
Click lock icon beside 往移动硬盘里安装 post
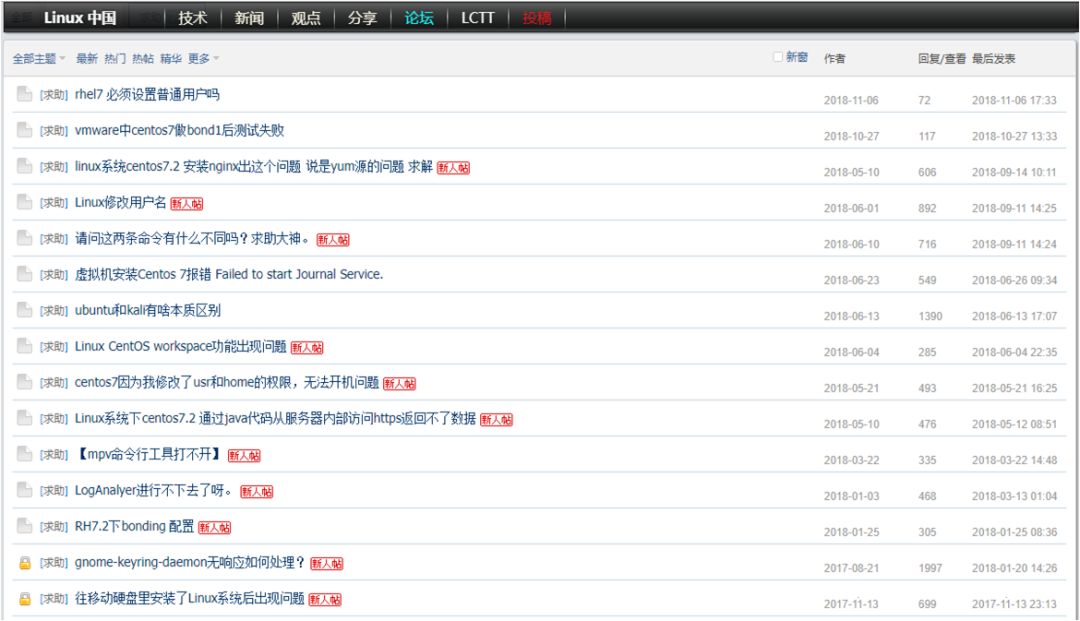[x=25, y=598]
